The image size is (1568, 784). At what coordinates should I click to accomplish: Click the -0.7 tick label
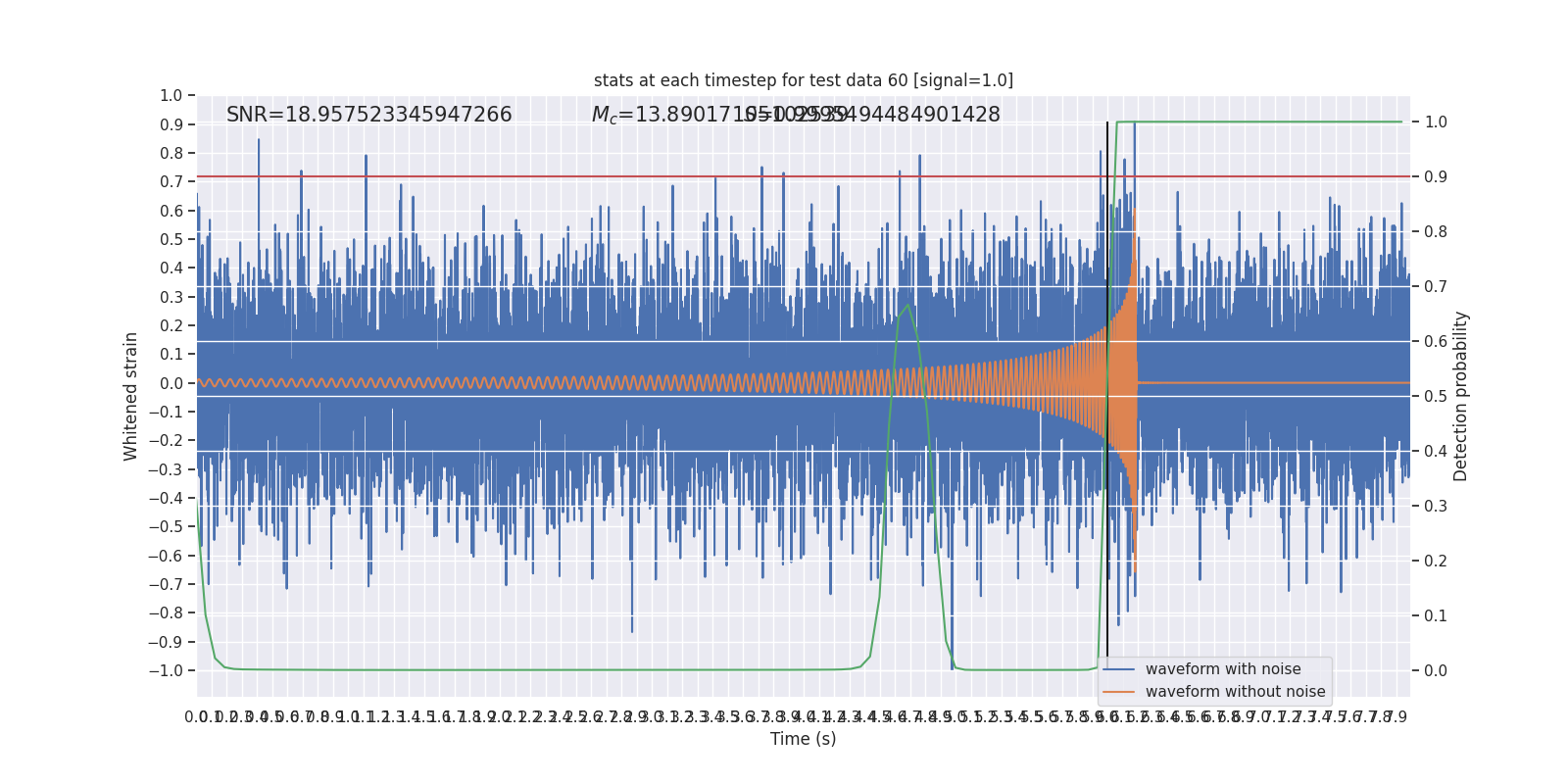(x=166, y=585)
